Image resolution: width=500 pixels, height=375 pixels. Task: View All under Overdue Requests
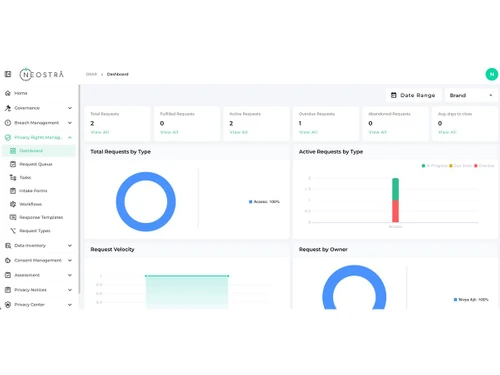(x=308, y=132)
